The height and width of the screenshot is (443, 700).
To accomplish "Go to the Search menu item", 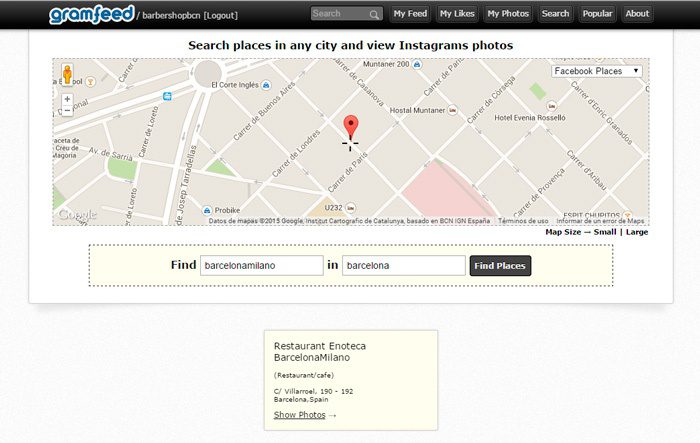I will point(555,14).
